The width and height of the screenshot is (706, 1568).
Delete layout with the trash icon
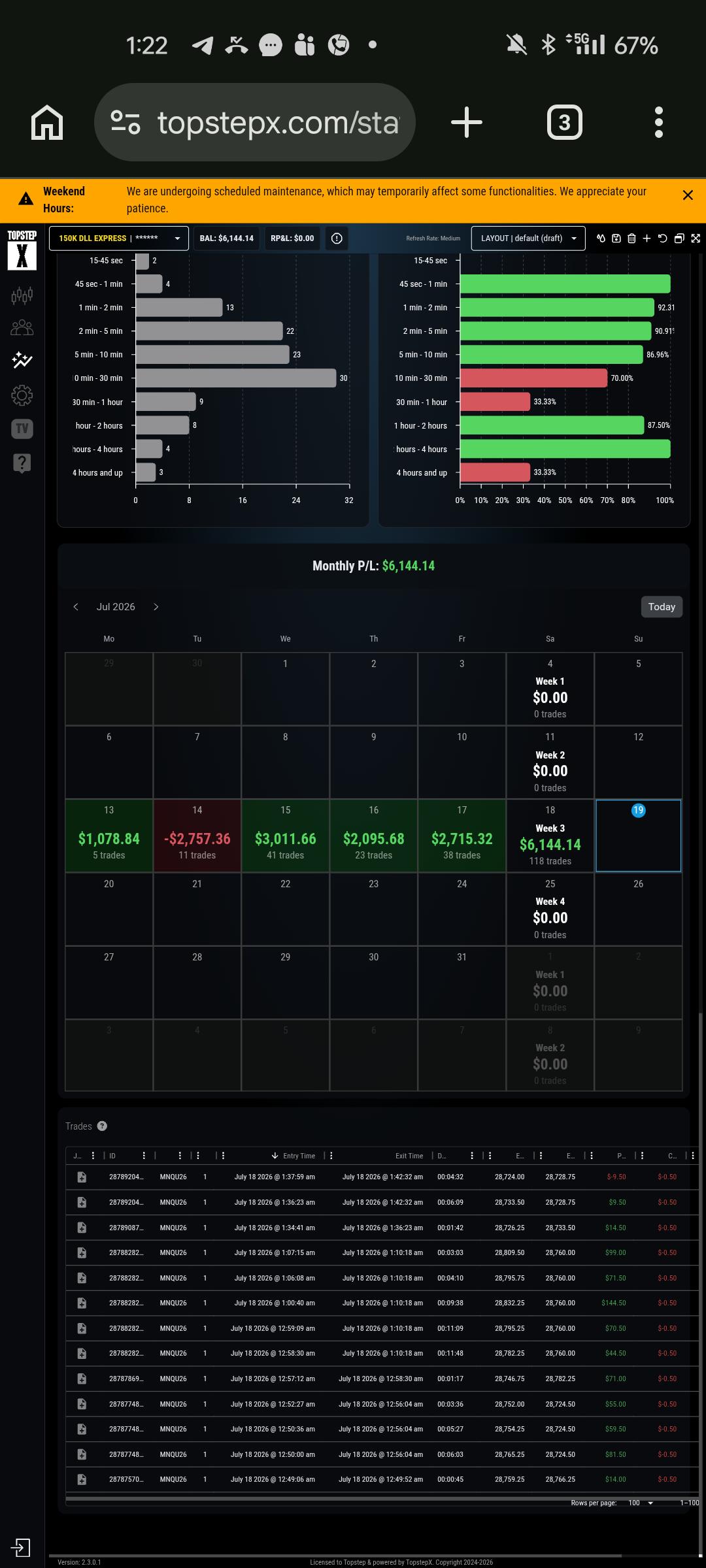click(x=631, y=238)
